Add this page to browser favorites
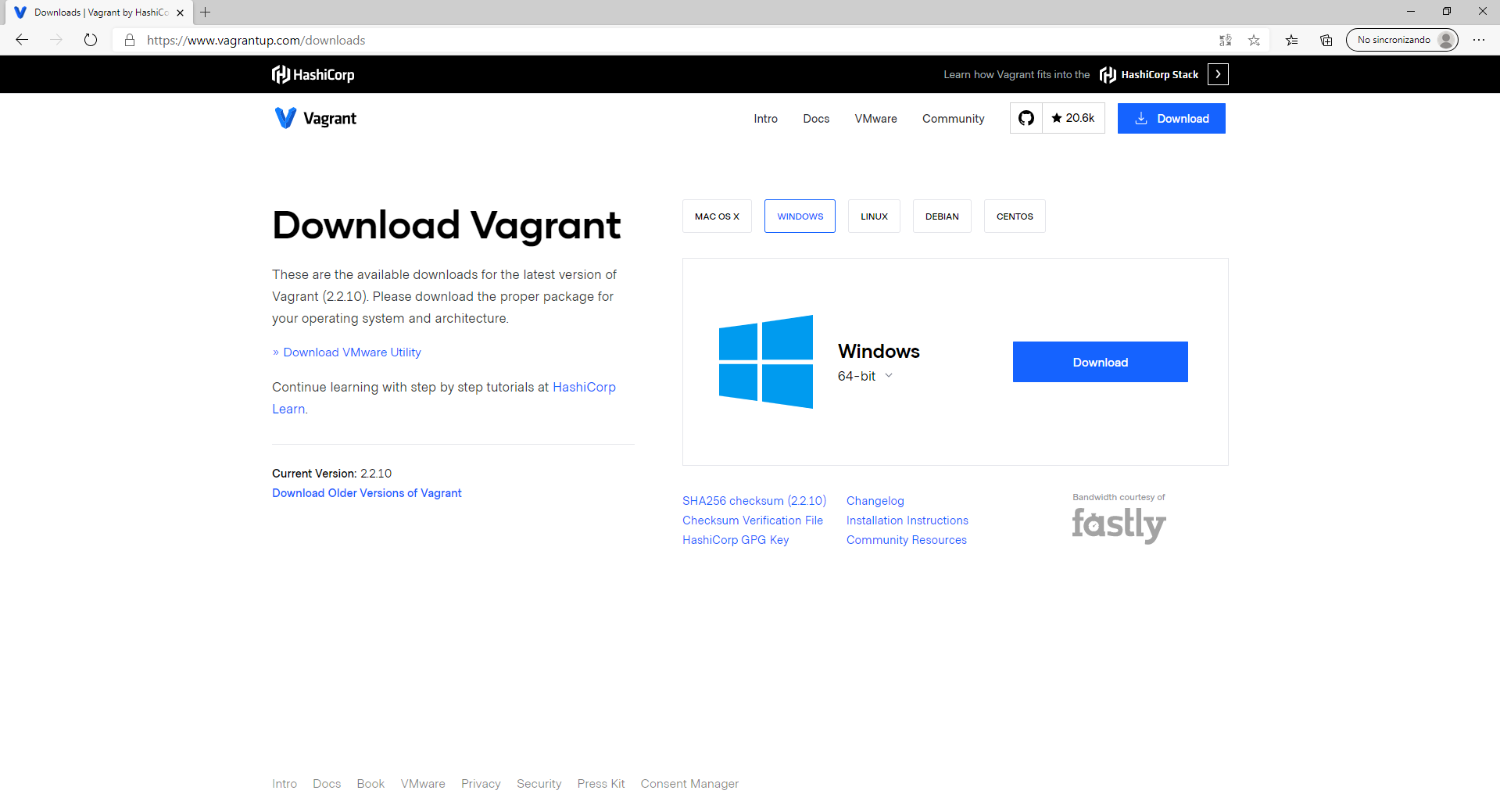 pos(1254,40)
